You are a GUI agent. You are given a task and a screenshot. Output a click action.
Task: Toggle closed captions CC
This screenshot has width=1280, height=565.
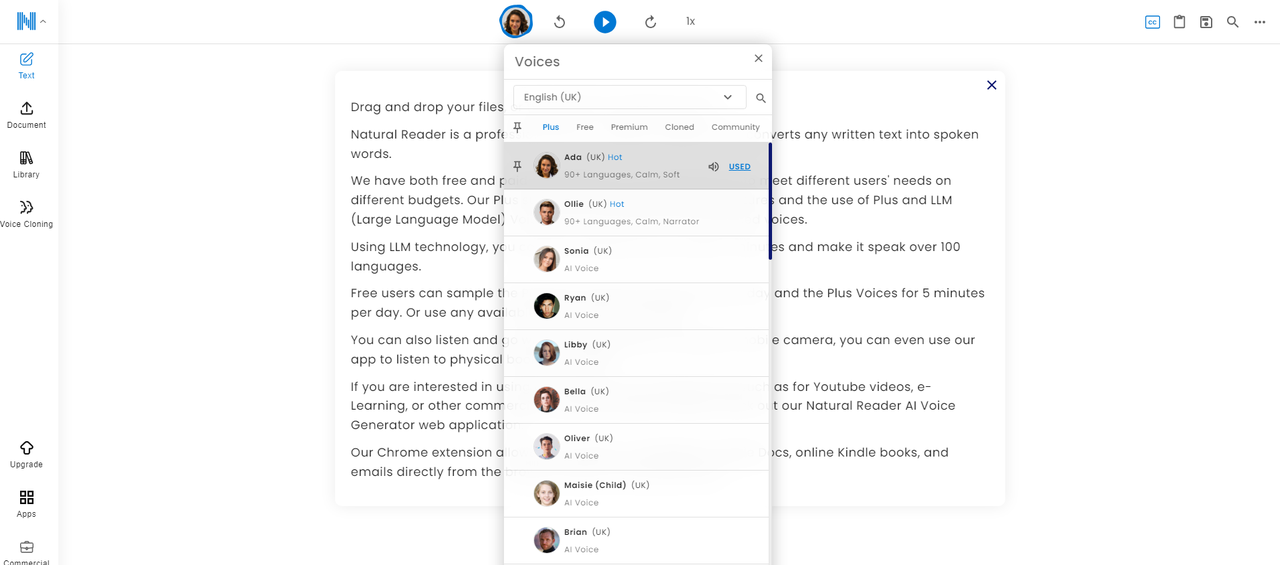pyautogui.click(x=1153, y=22)
